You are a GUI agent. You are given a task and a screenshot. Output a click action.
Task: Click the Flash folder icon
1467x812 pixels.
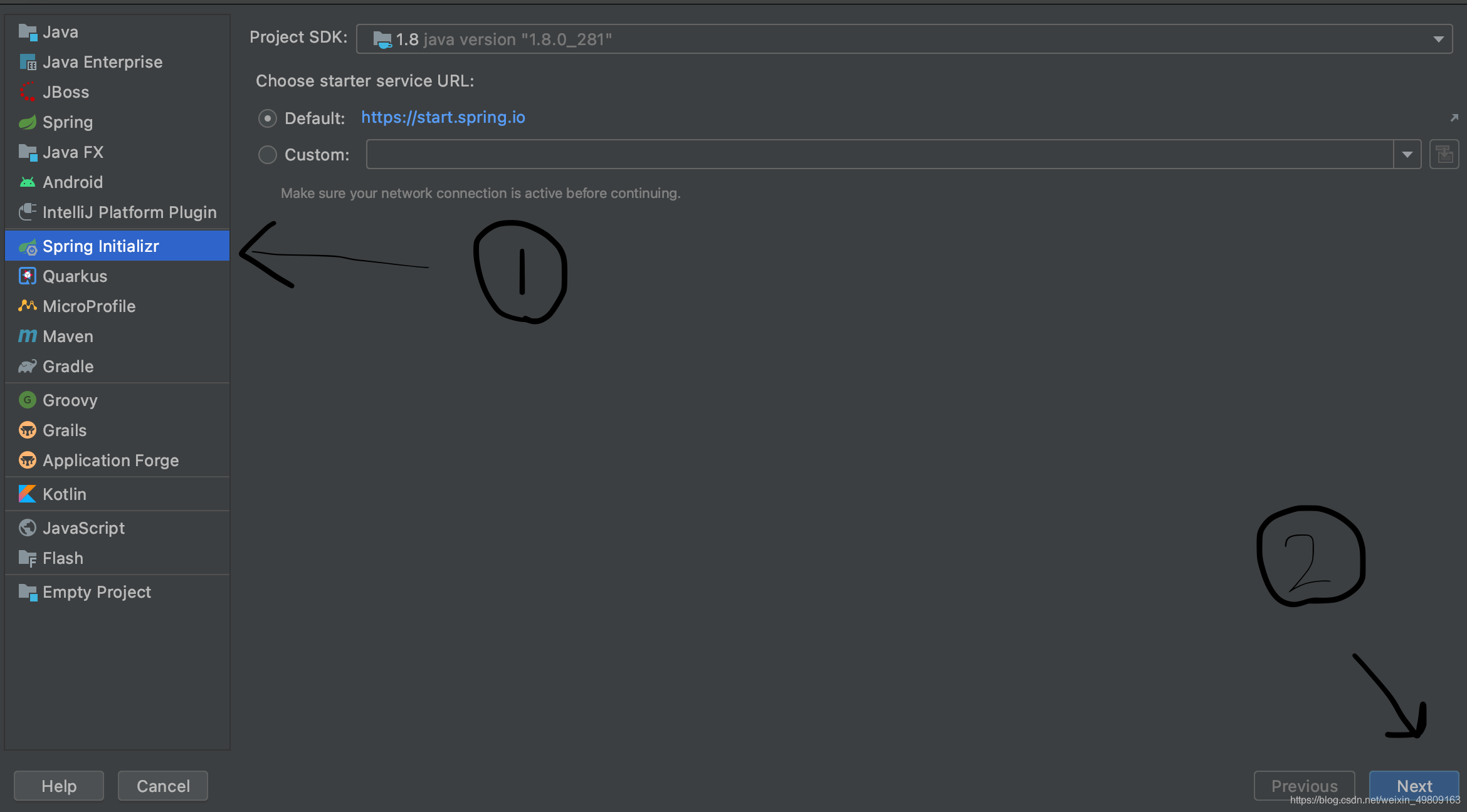28,558
